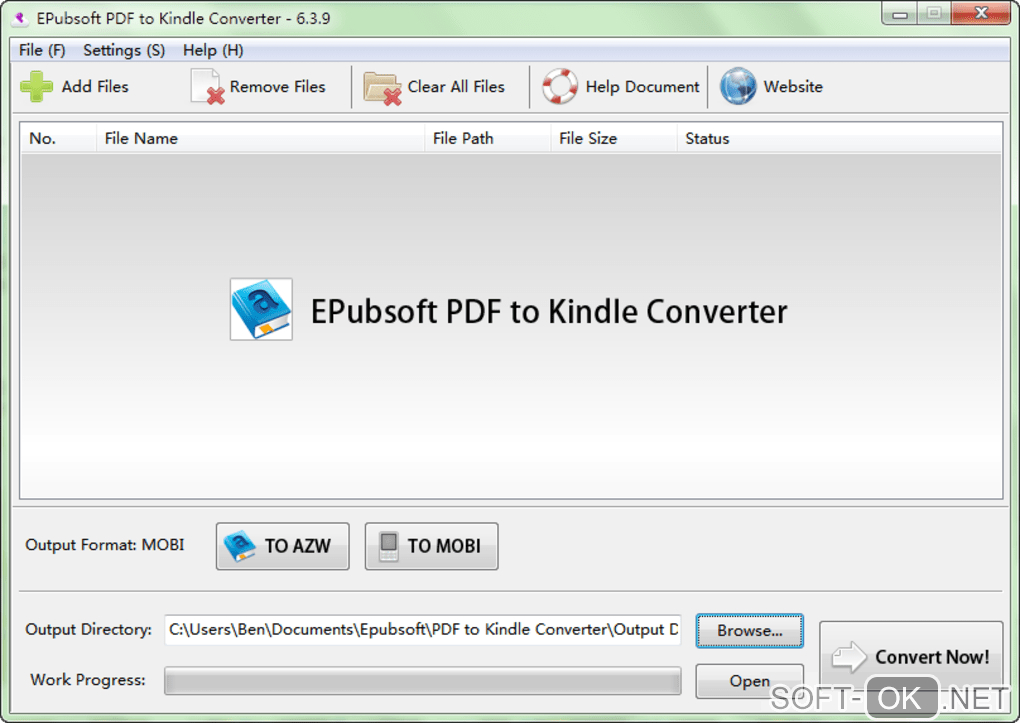This screenshot has height=723, width=1020.
Task: Choose the TO MOBI output format
Action: pos(431,546)
